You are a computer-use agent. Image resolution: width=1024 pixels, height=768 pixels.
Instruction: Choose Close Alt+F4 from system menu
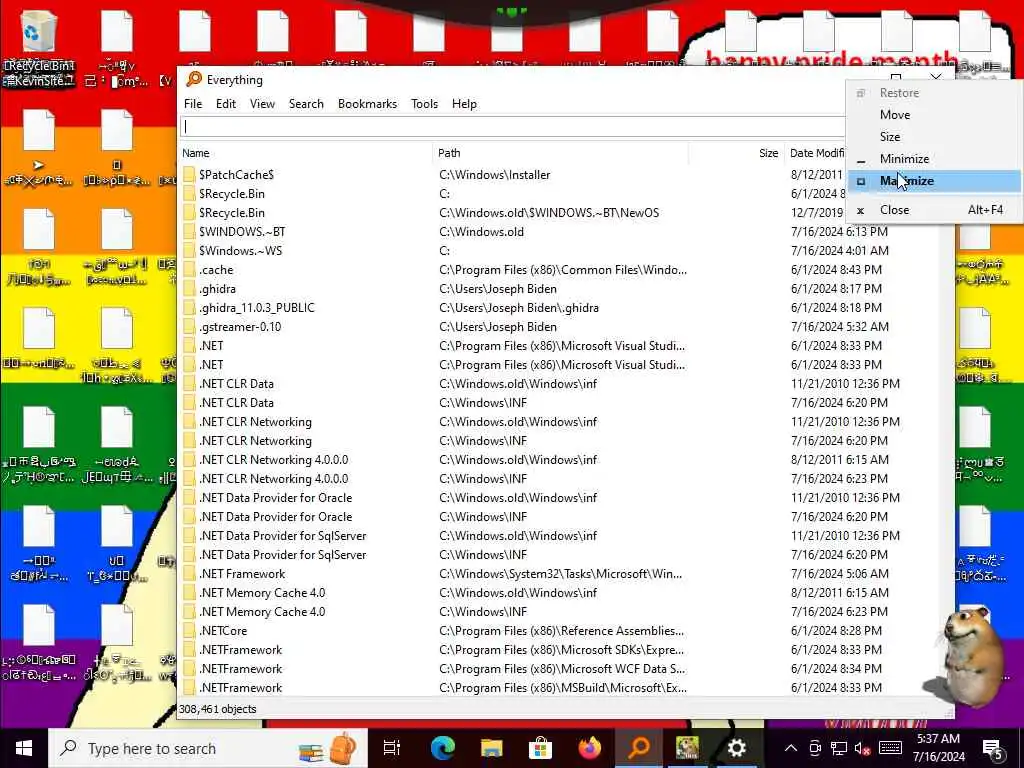tap(935, 210)
